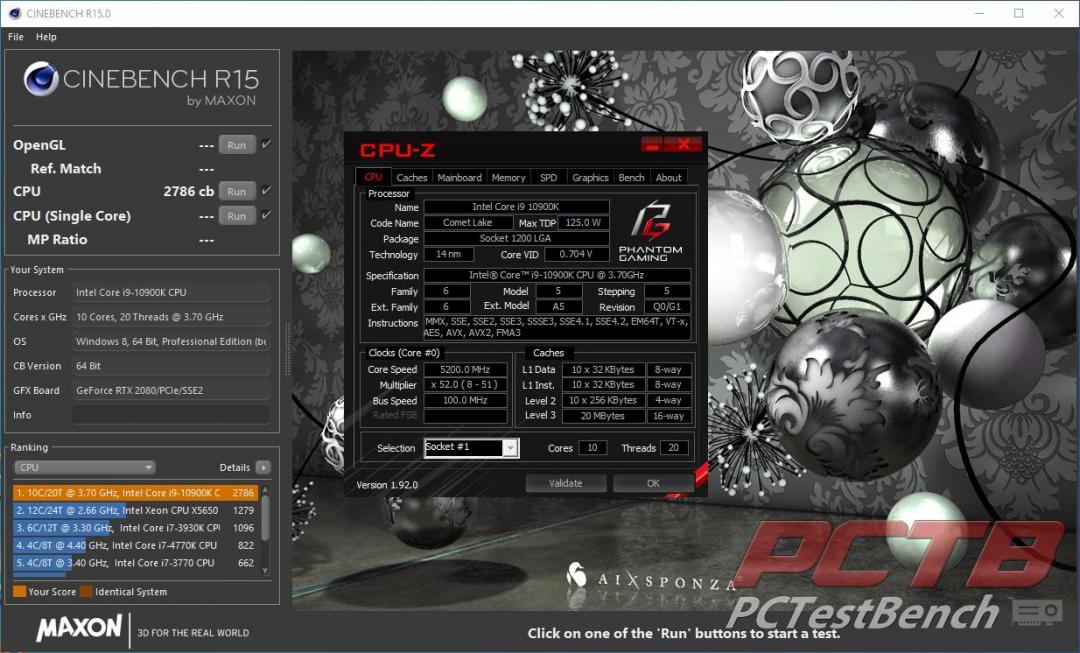
Task: Switch to the Mainboard tab in CPU-Z
Action: (459, 177)
